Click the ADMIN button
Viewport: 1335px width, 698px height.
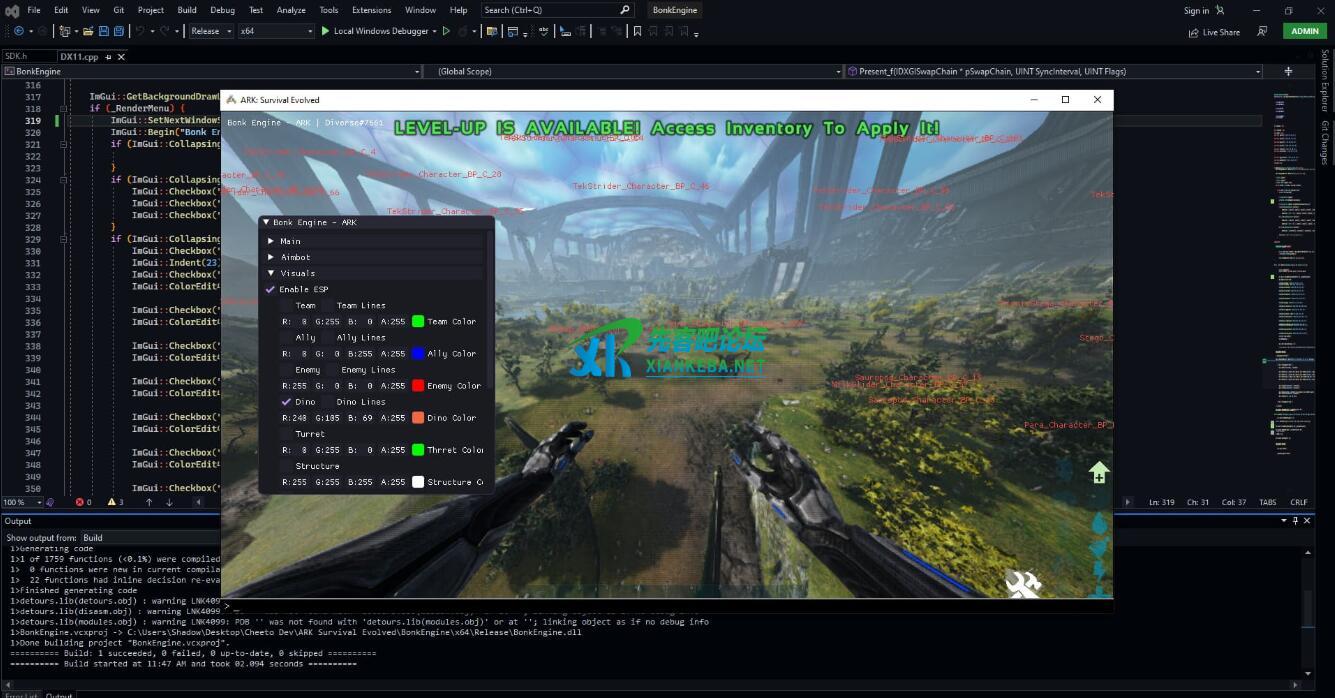(1304, 31)
